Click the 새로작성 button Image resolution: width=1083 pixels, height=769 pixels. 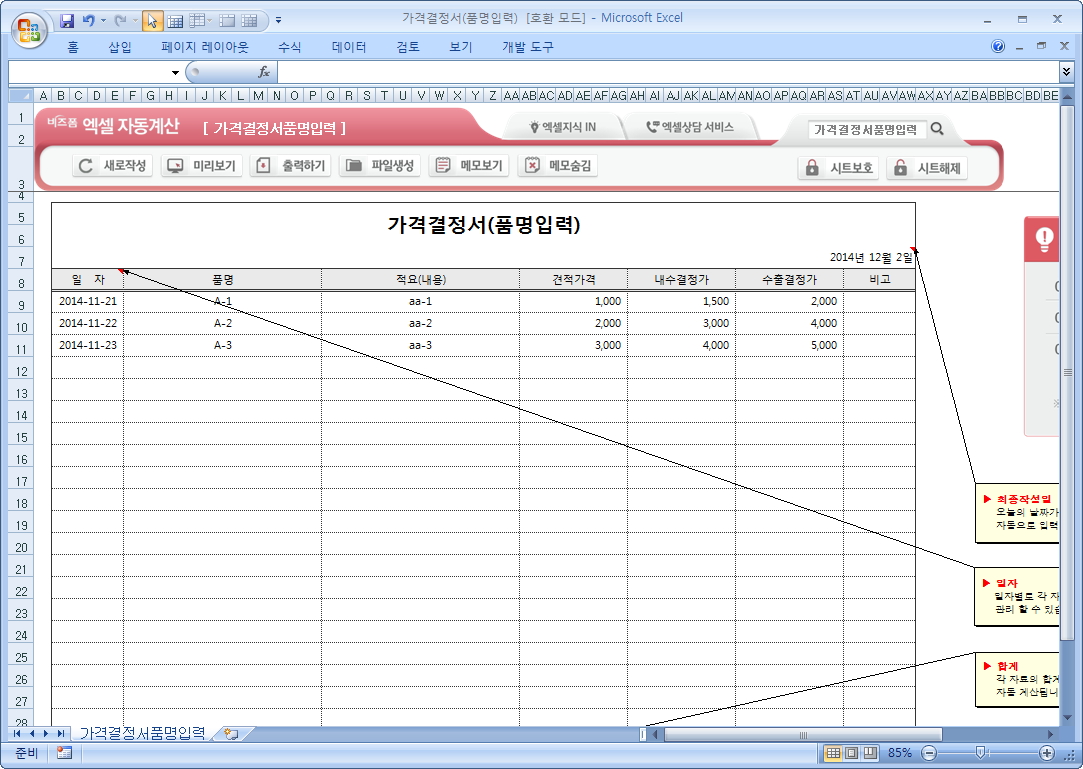(112, 167)
